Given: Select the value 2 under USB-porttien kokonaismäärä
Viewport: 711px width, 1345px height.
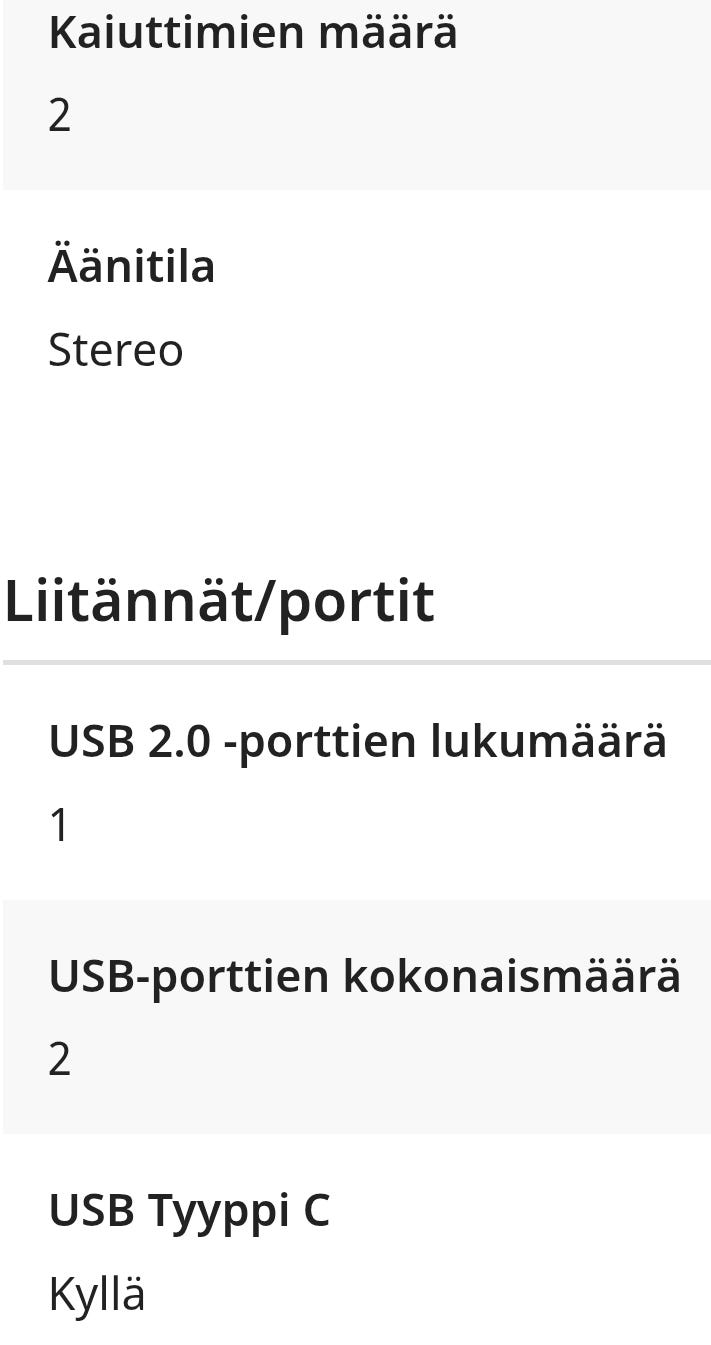Looking at the screenshot, I should 60,1059.
